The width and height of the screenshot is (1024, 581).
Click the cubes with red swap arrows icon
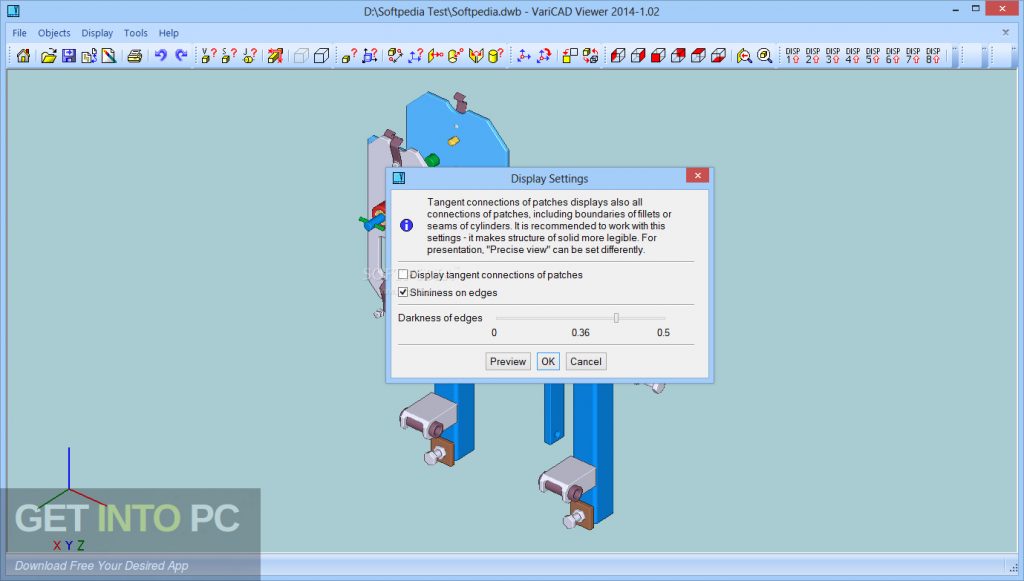[x=590, y=56]
